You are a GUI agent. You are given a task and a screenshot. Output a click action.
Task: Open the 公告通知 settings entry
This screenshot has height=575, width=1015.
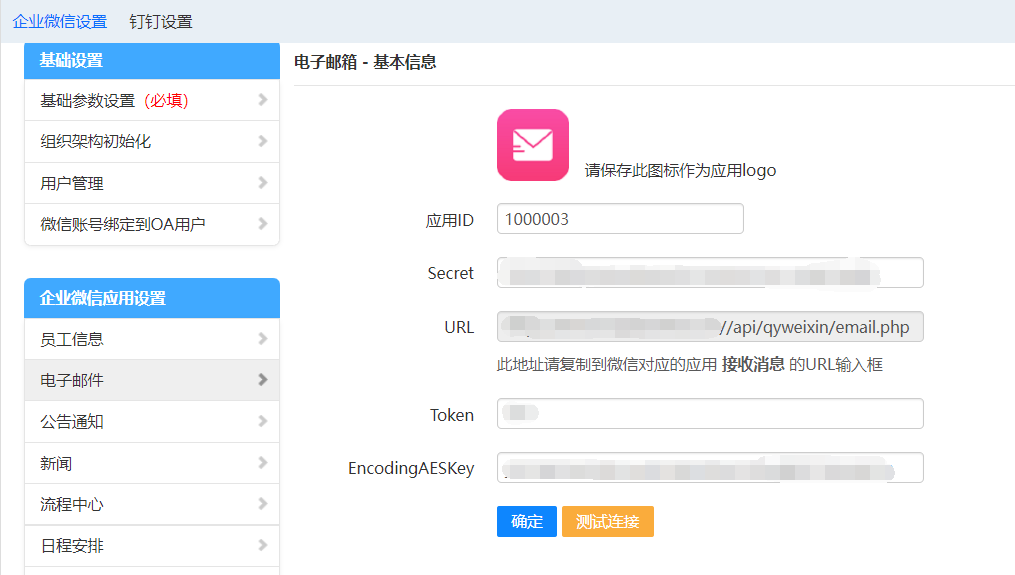[72, 422]
